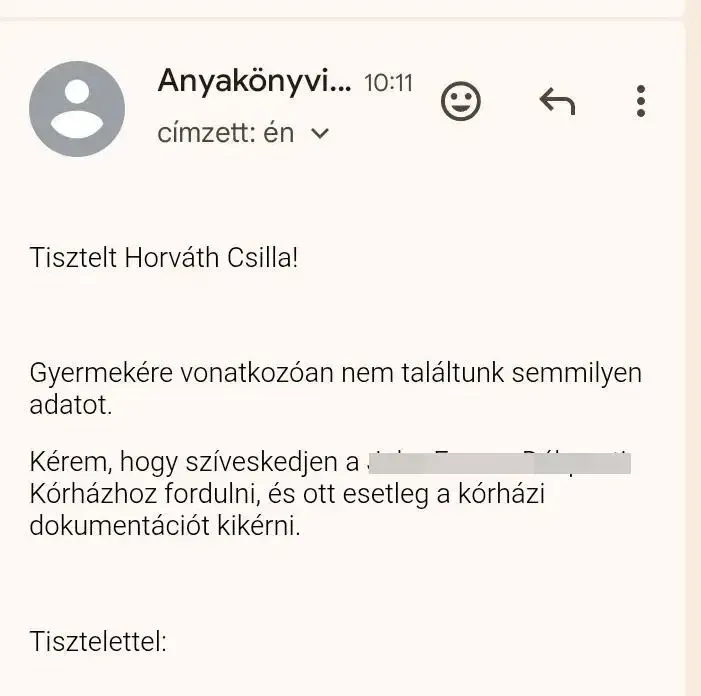Click the name 'Csilla' in the greeting
Viewport: 701px width, 696px height.
click(x=262, y=257)
